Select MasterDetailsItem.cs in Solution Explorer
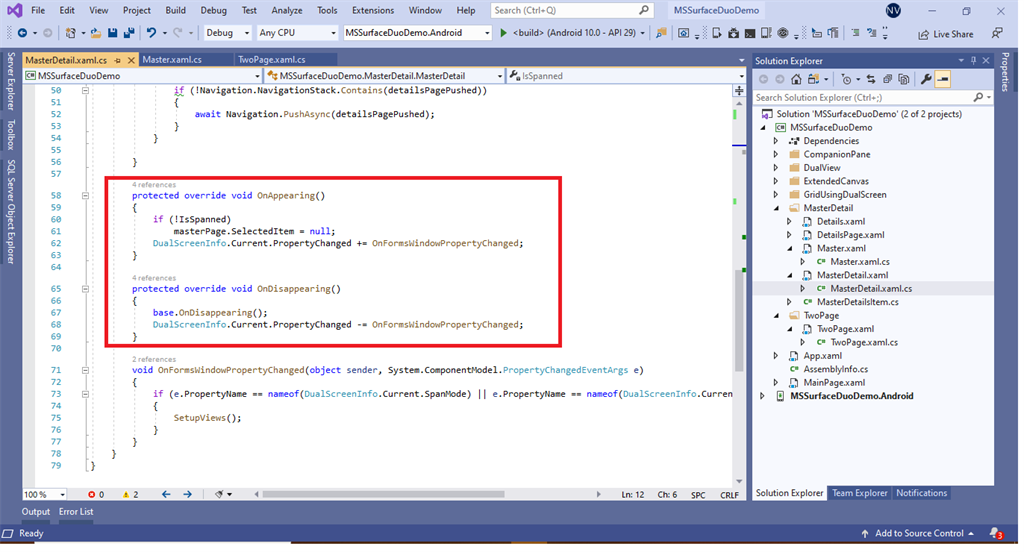This screenshot has width=1024, height=552. pos(857,302)
